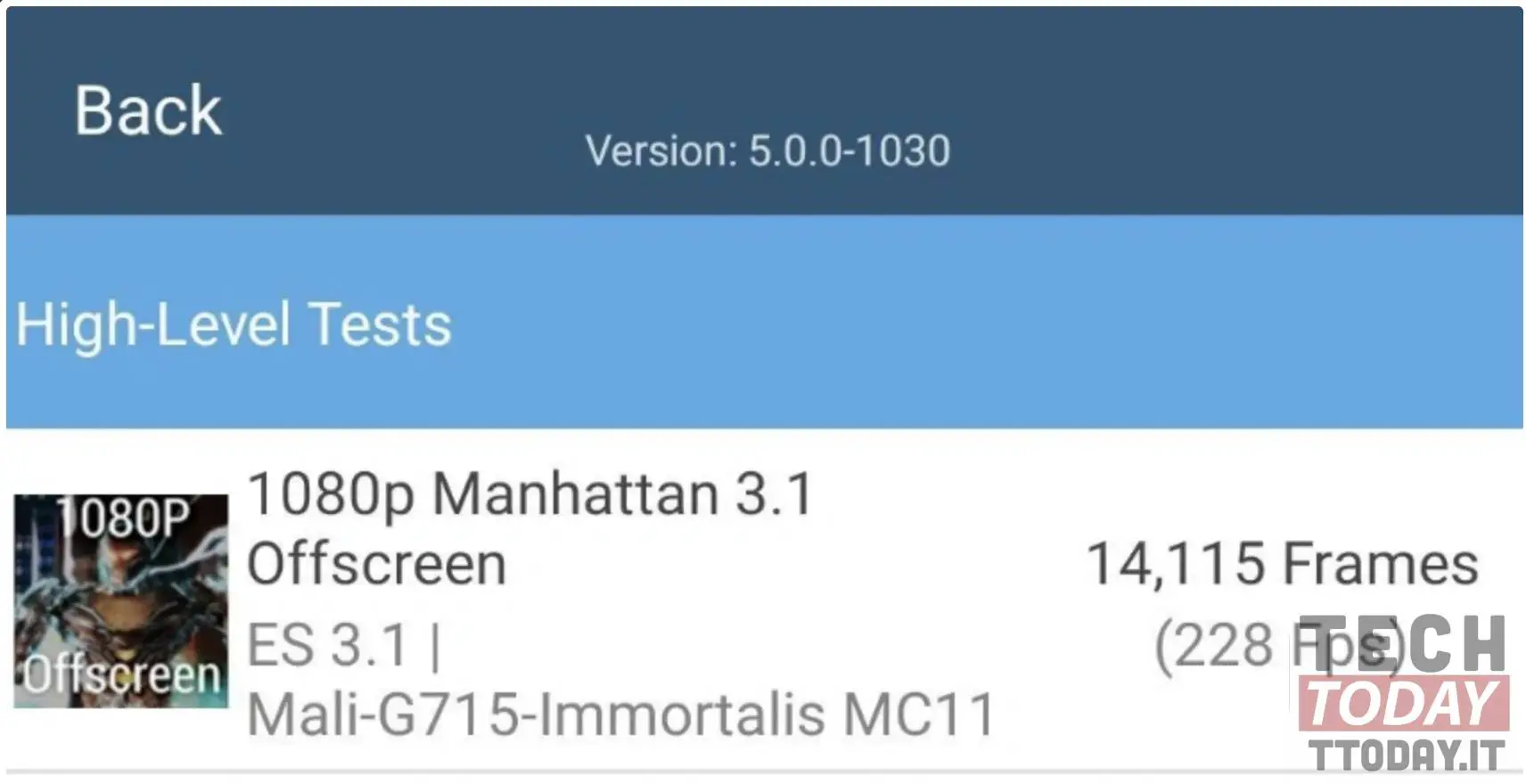The width and height of the screenshot is (1526, 784).
Task: Tap the red TODAY logo badge
Action: click(1404, 704)
